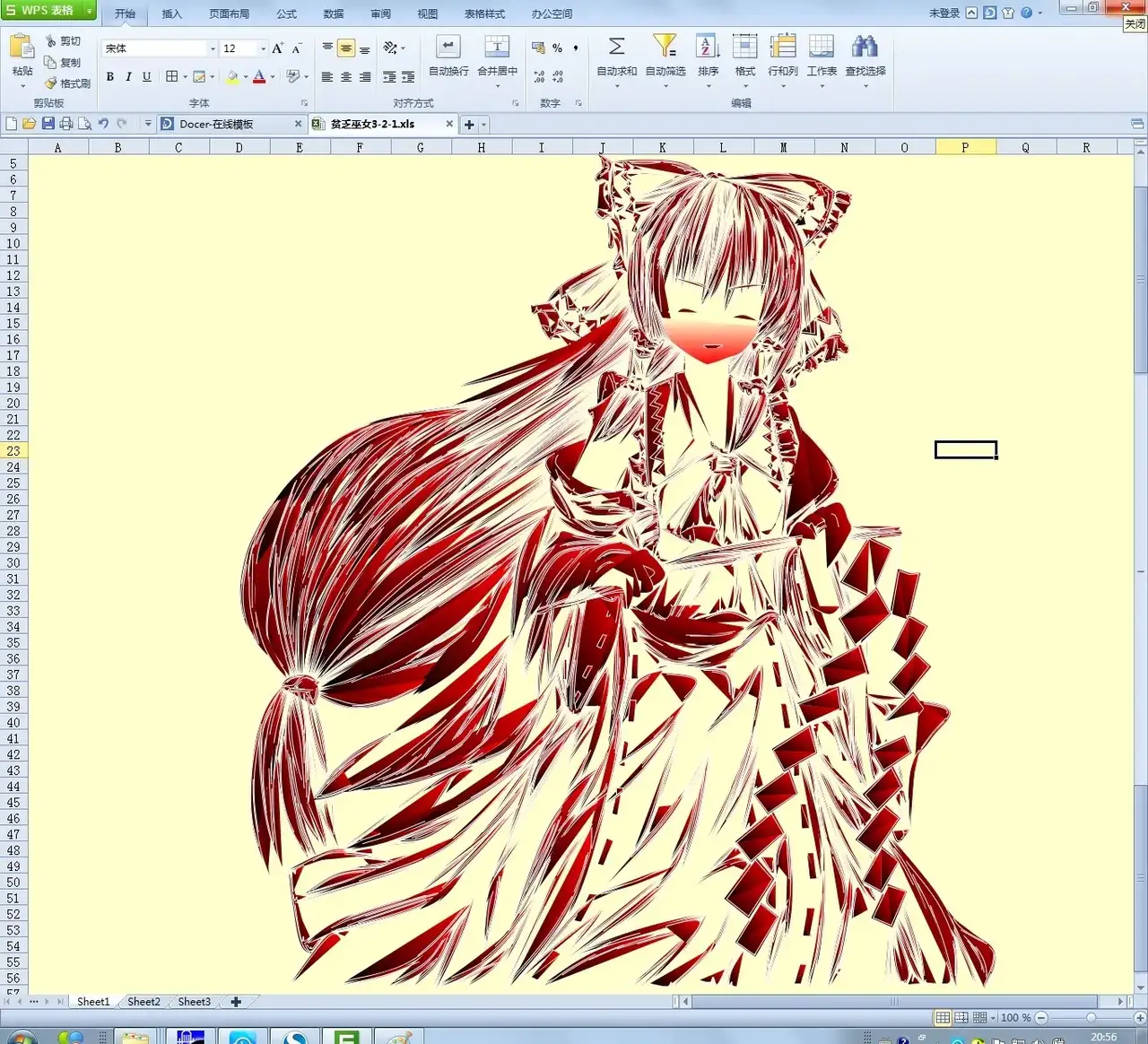Select the Sheet2 worksheet tab

click(143, 1002)
